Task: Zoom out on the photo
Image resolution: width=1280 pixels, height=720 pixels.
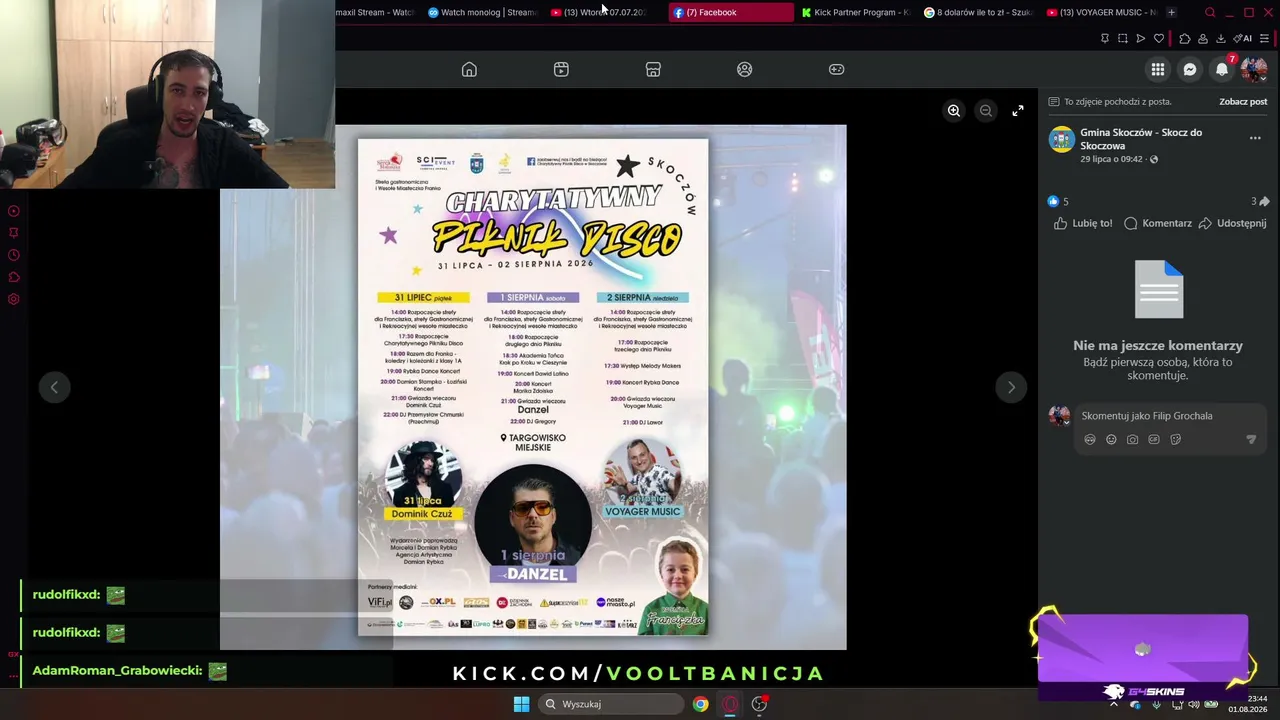Action: point(986,111)
